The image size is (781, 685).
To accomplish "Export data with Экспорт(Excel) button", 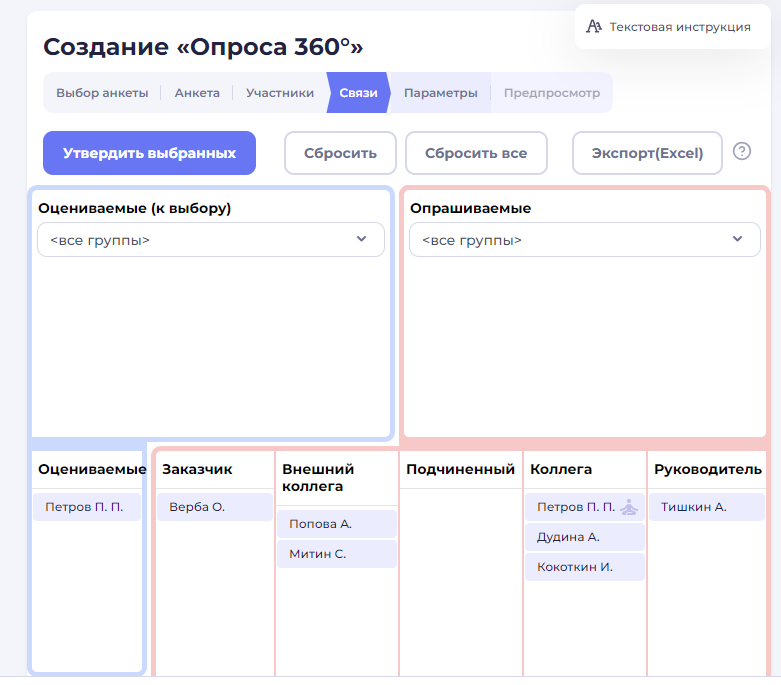I will [x=647, y=154].
